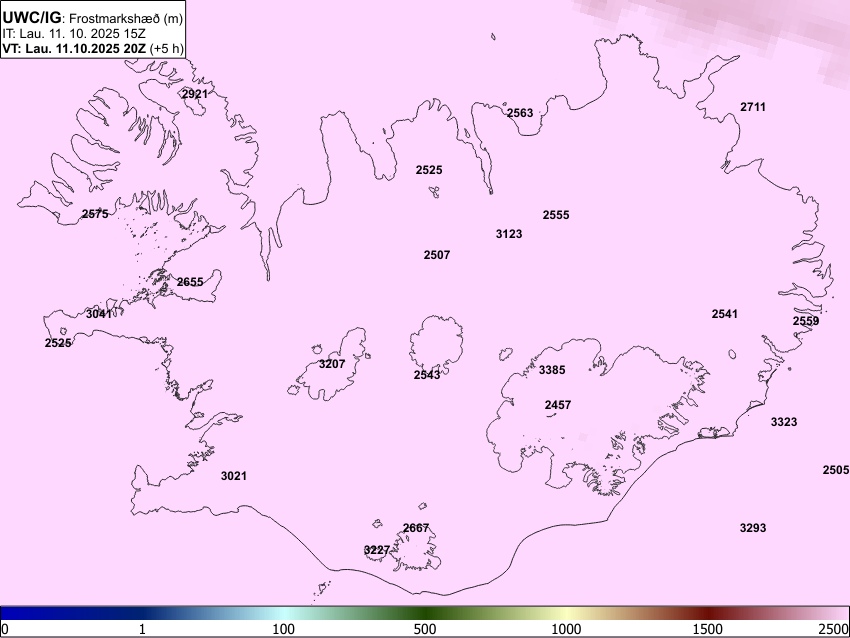Select the 1500 label on the color scale

708,629
